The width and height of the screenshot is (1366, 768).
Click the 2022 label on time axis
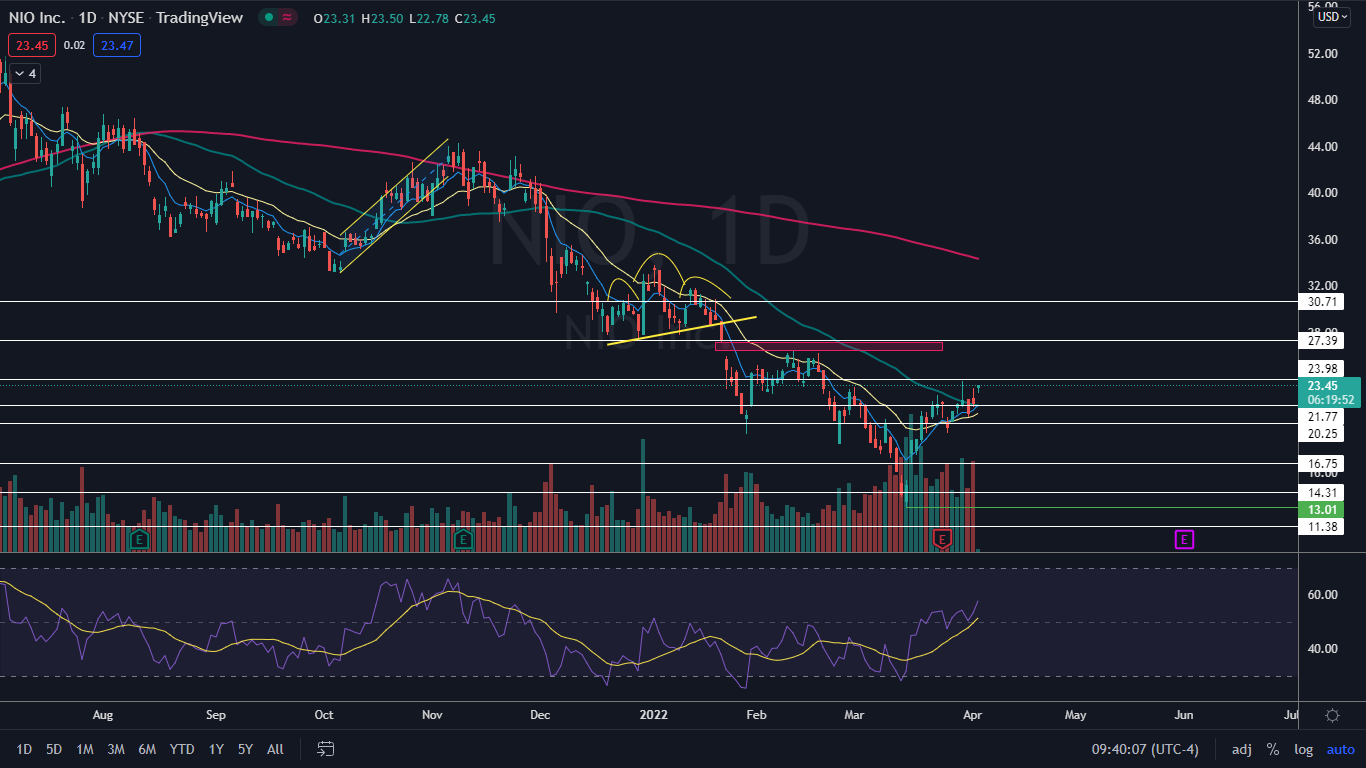[652, 716]
